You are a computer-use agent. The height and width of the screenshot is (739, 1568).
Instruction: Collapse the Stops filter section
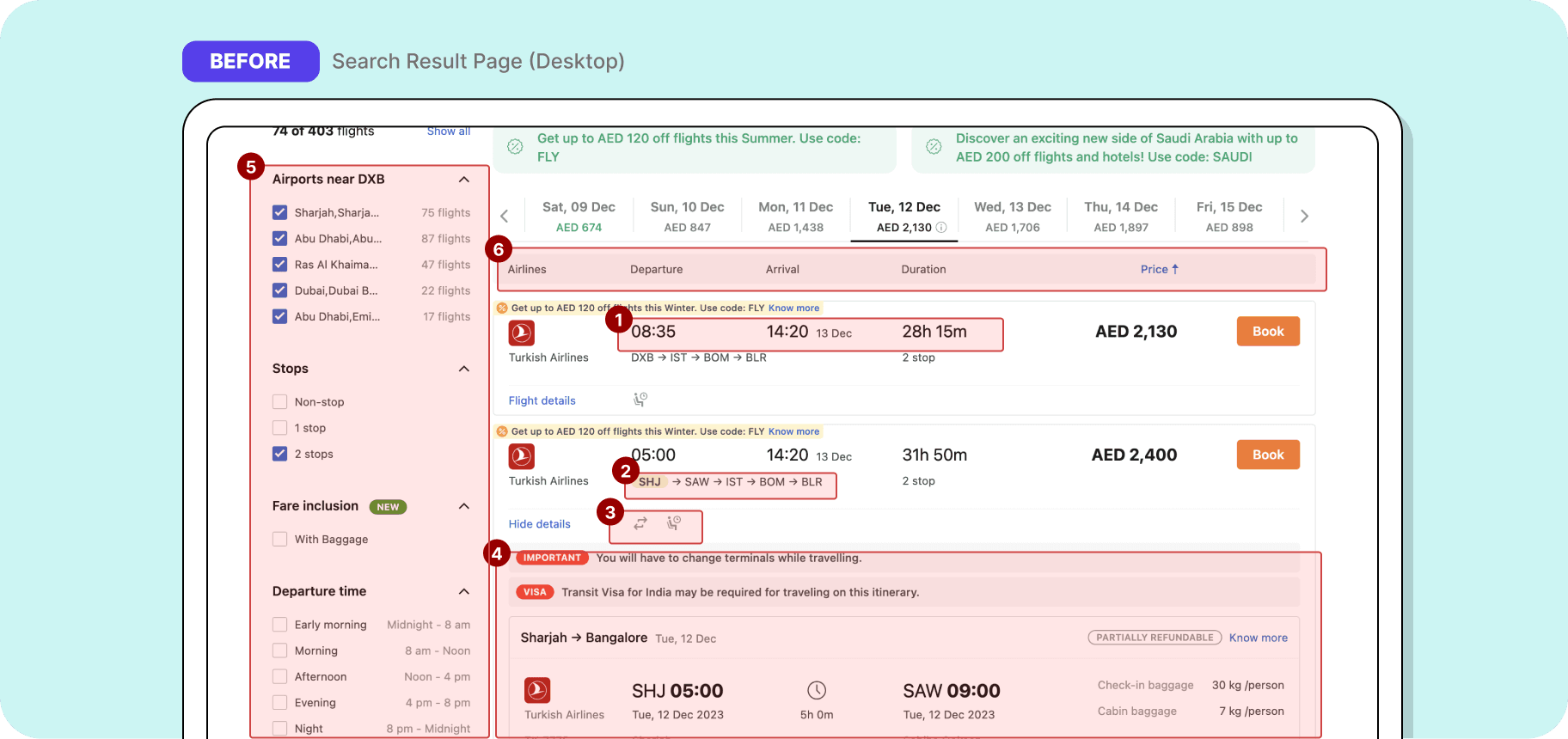(464, 369)
